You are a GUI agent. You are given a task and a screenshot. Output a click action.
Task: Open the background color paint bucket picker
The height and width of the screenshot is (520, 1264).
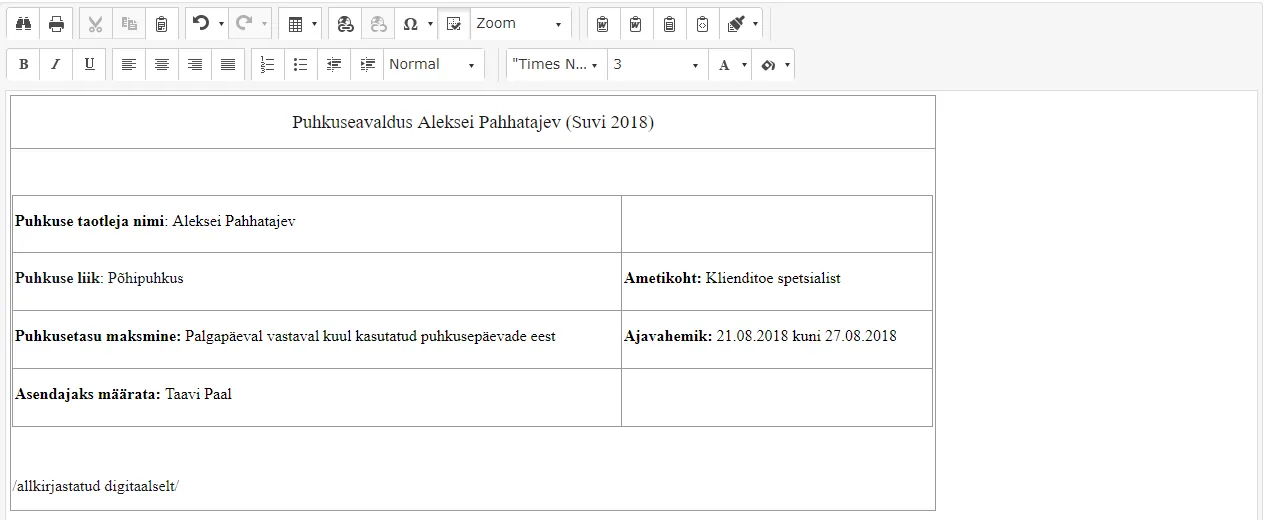(775, 64)
